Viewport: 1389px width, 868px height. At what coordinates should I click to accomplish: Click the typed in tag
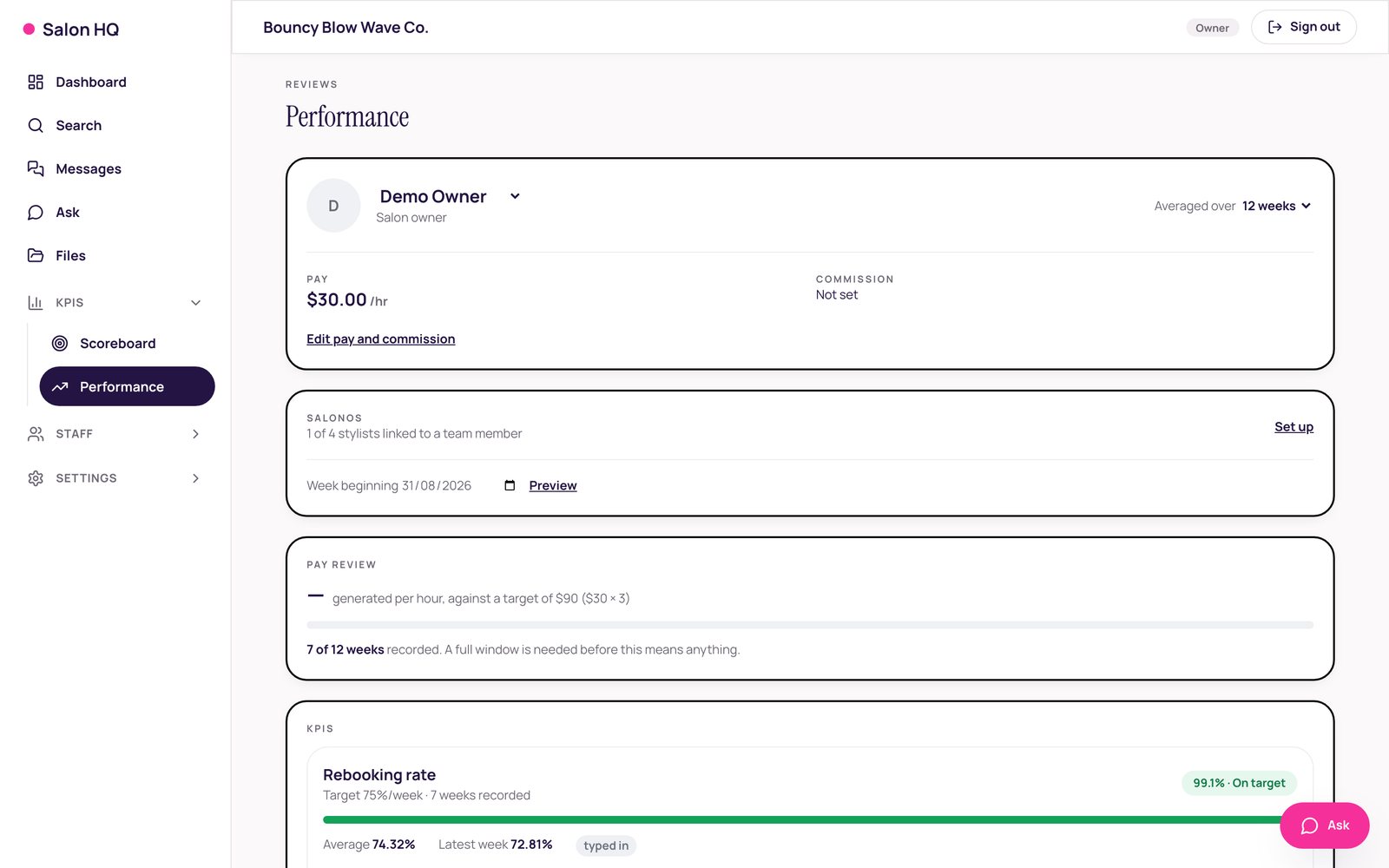pyautogui.click(x=606, y=845)
